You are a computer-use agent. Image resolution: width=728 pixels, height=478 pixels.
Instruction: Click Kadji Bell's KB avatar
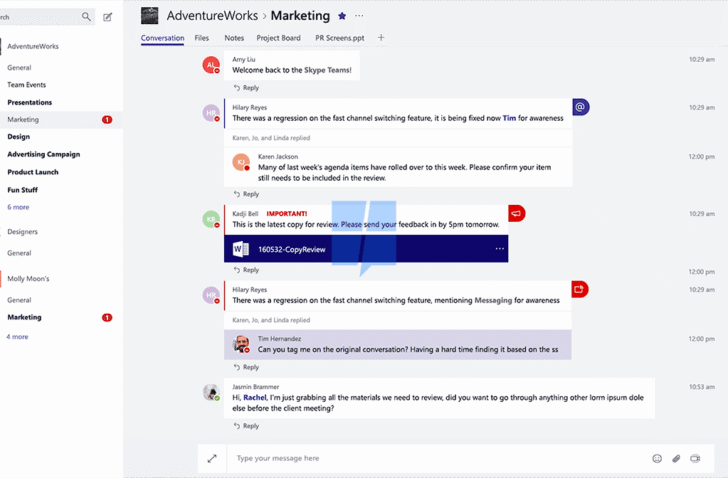pos(211,219)
